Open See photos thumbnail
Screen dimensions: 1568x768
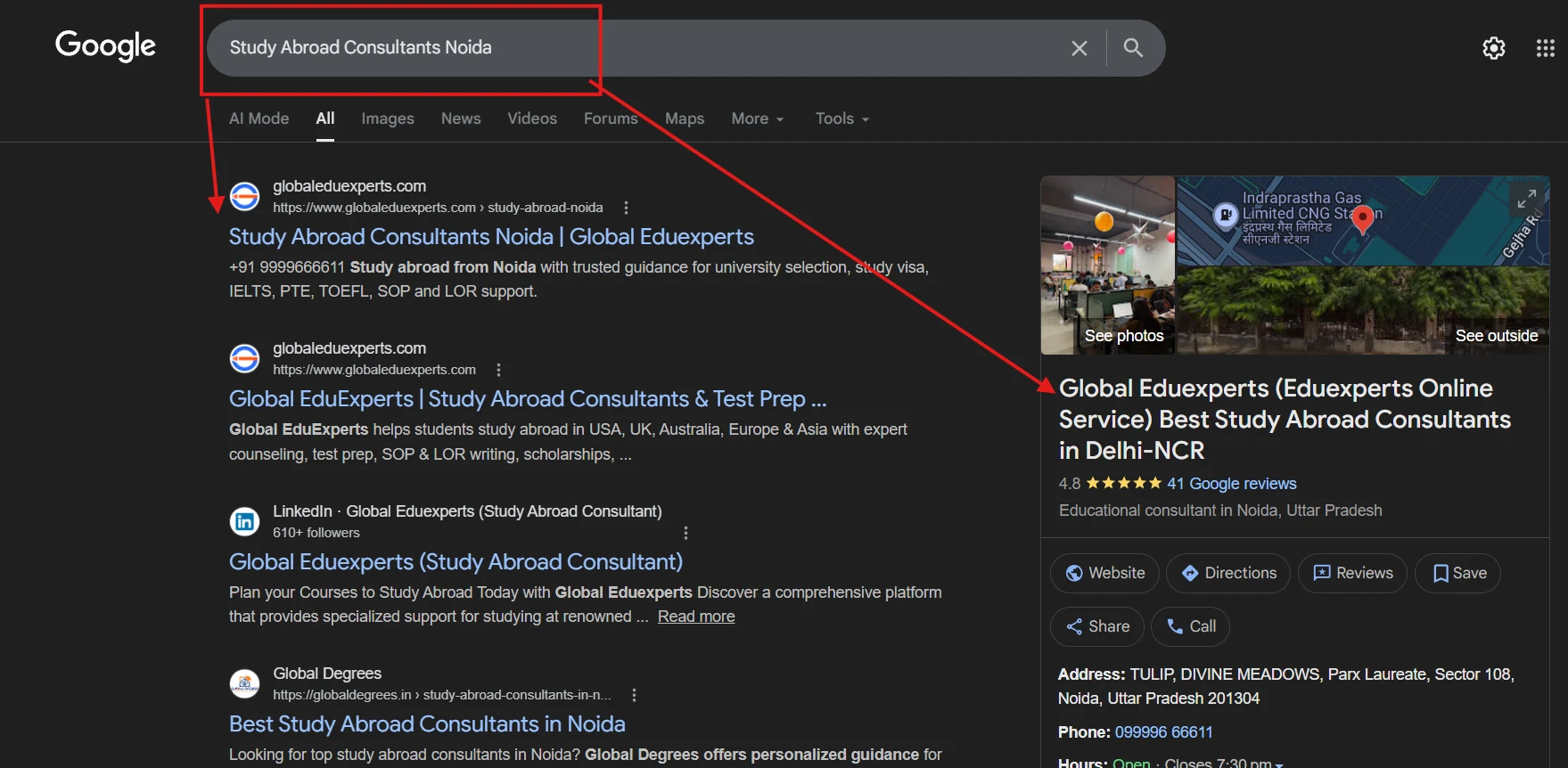[1108, 265]
